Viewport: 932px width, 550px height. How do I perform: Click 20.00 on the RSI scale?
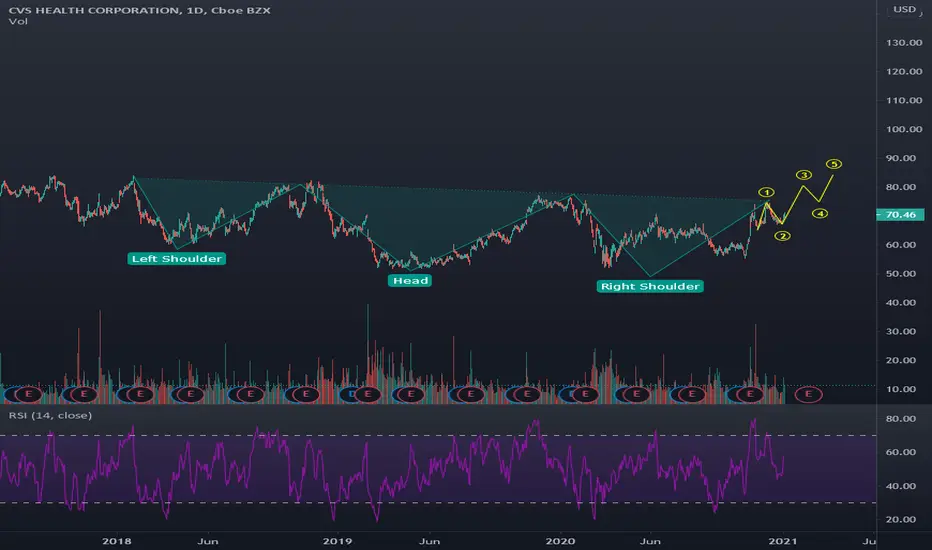(900, 519)
